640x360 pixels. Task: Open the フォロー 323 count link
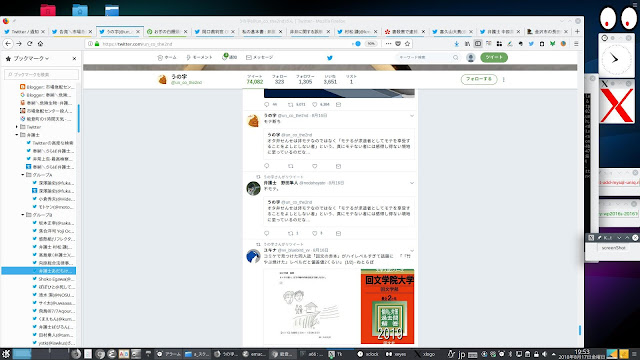coord(279,79)
